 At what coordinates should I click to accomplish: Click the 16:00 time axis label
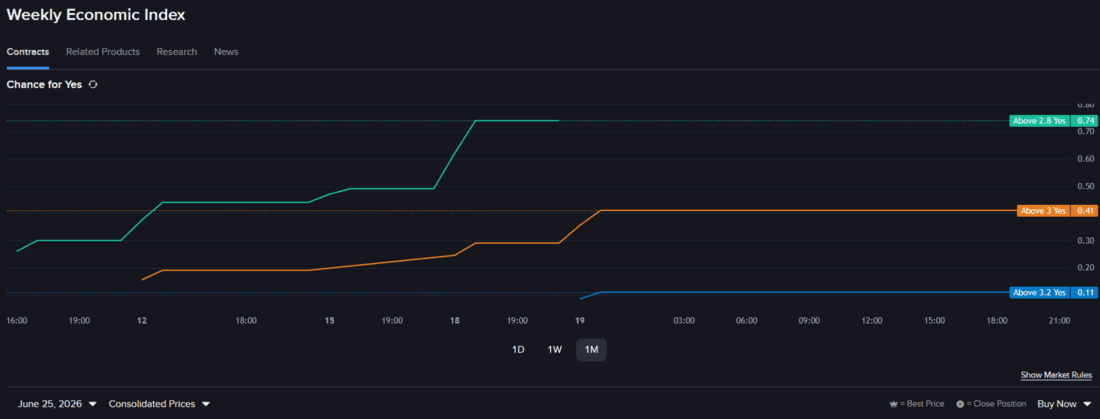pos(17,321)
